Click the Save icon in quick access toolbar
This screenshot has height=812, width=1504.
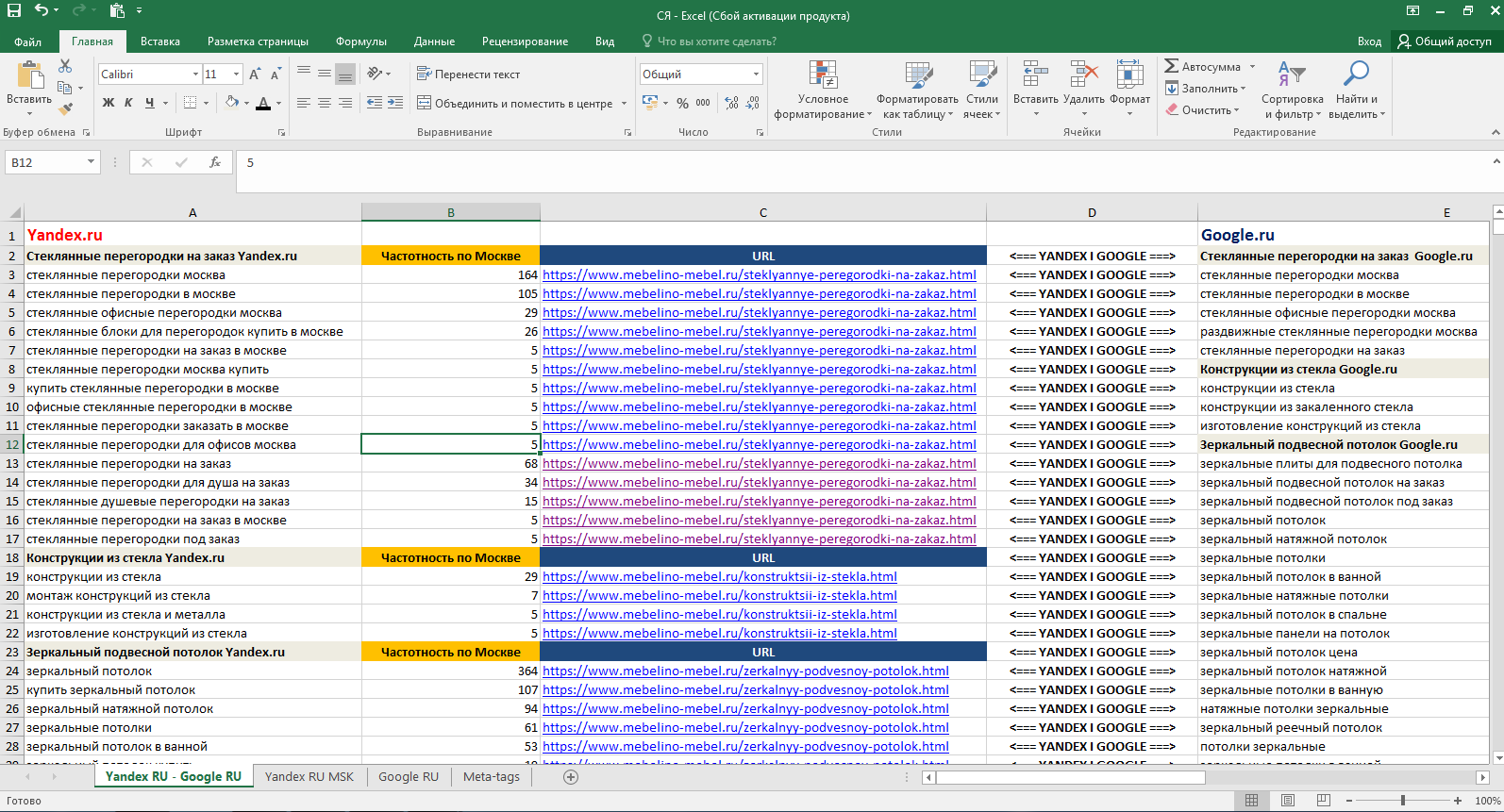14,11
